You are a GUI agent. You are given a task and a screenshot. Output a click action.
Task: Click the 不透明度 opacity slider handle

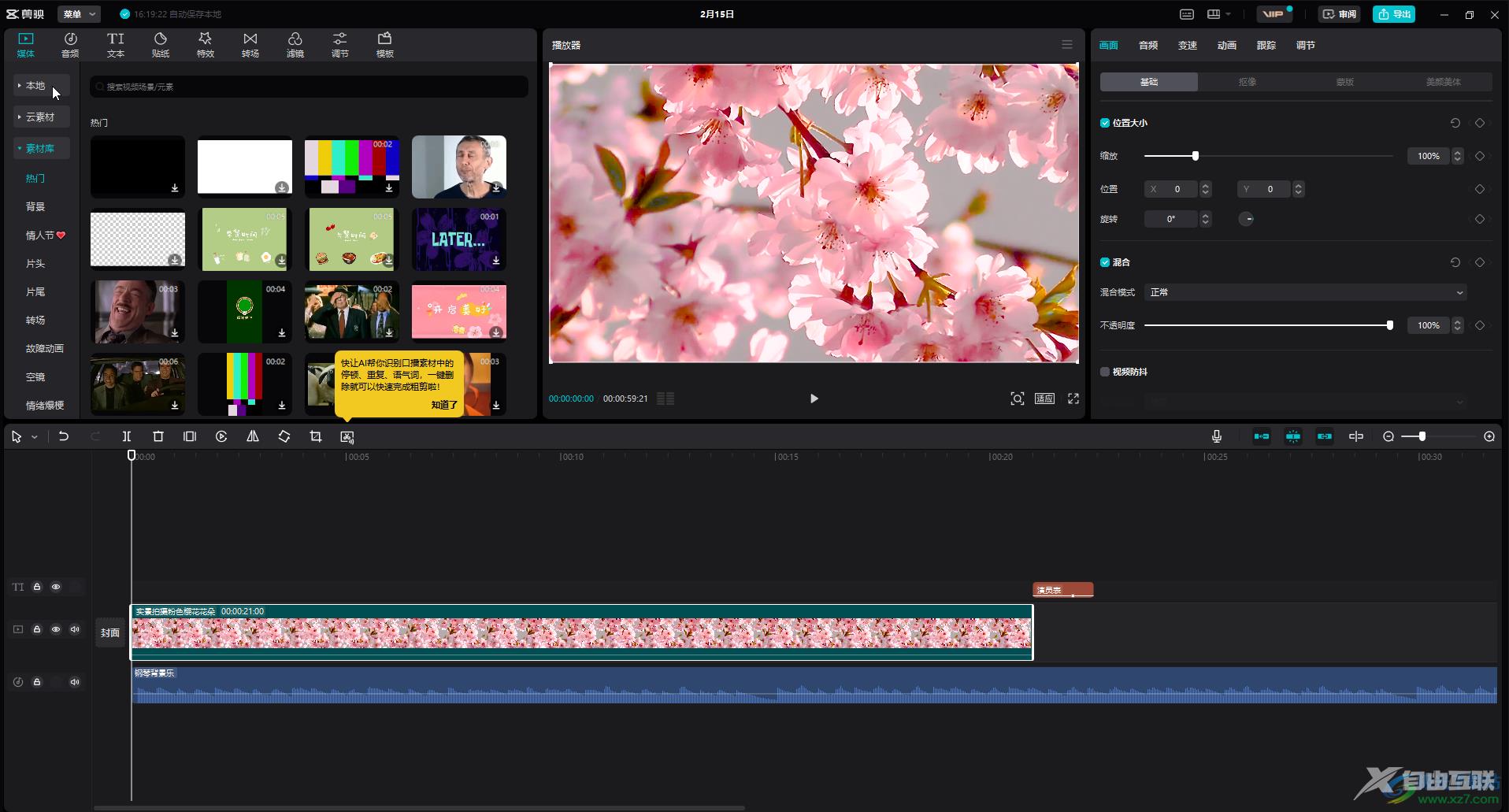(x=1390, y=325)
